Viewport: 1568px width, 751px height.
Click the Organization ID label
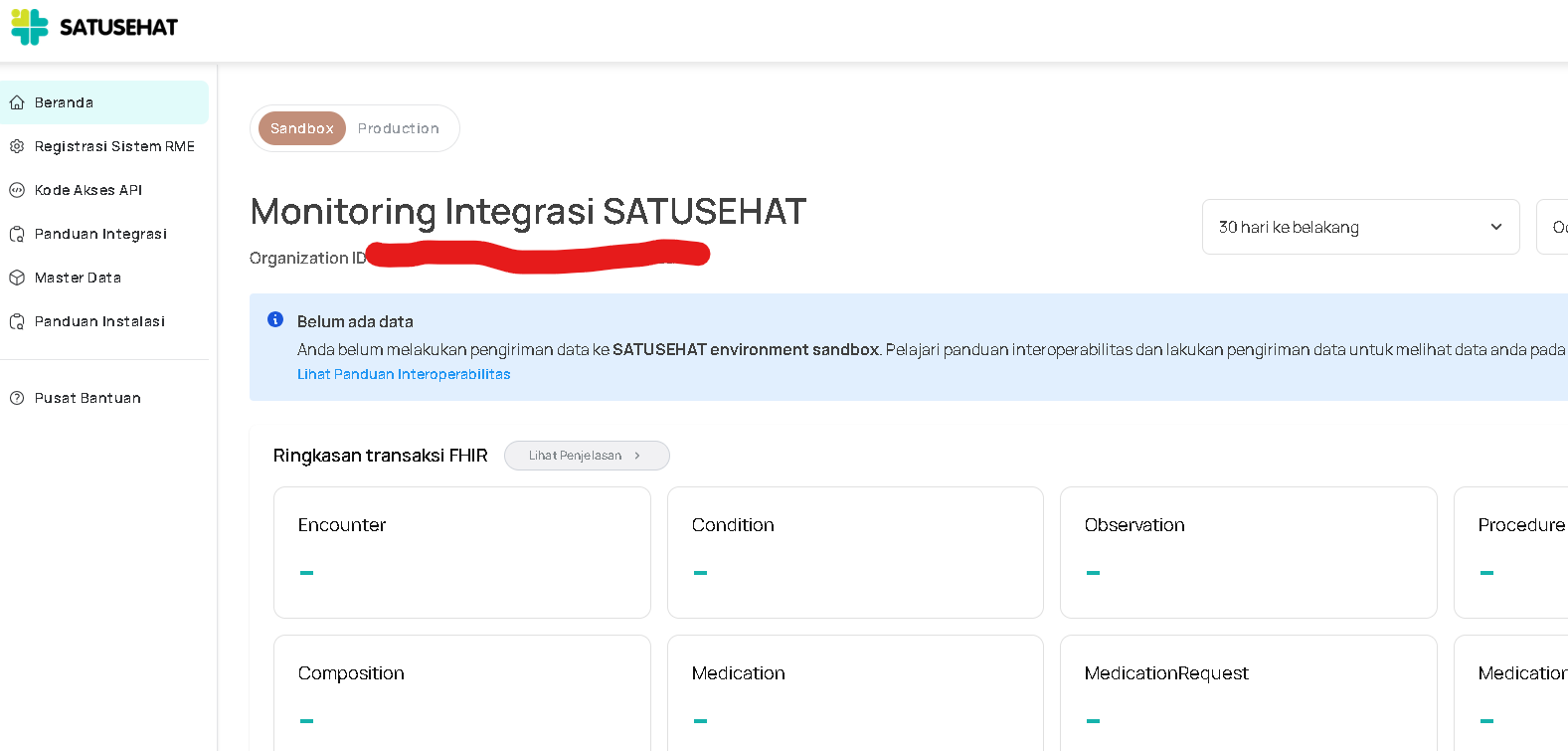pos(308,258)
